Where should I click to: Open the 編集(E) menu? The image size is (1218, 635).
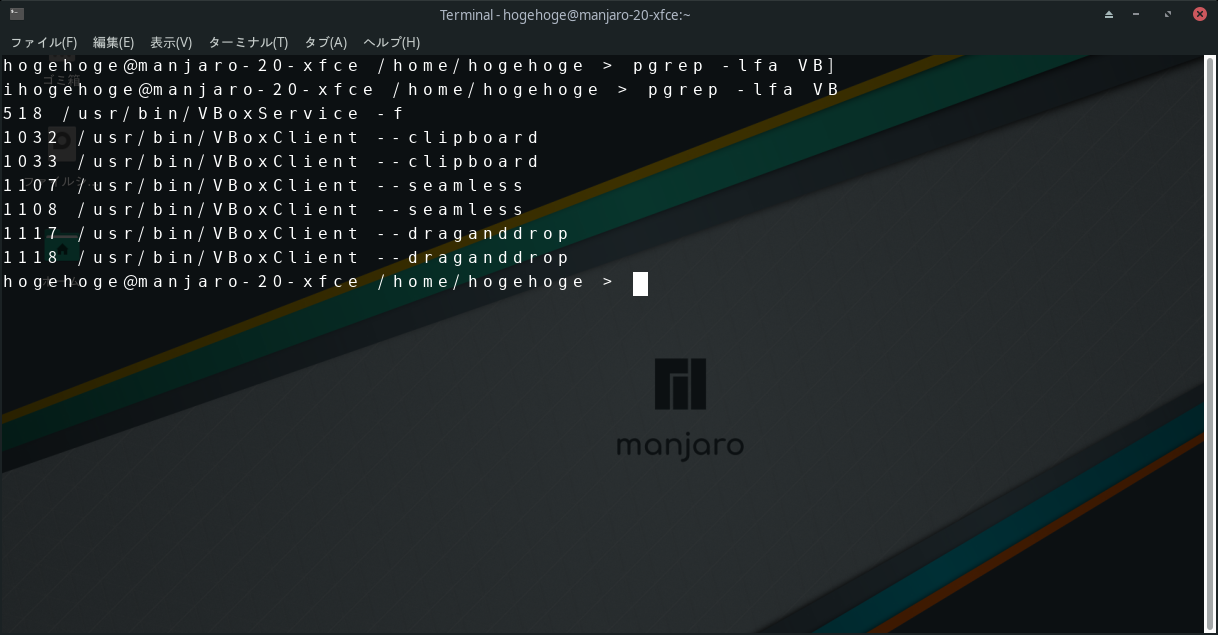pos(113,42)
